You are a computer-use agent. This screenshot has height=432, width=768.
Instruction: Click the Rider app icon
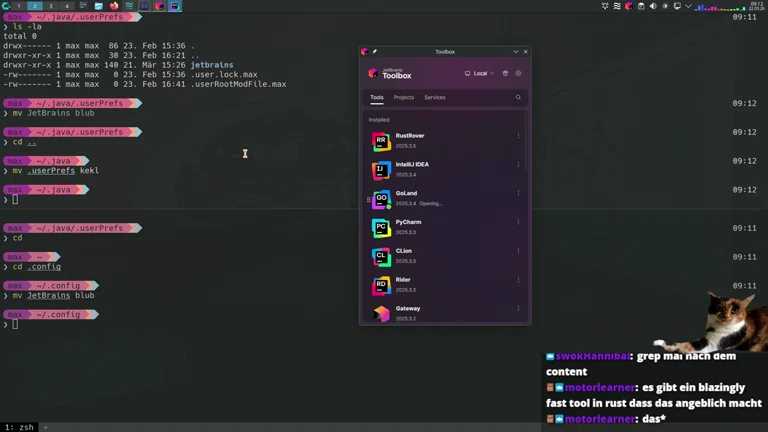381,286
